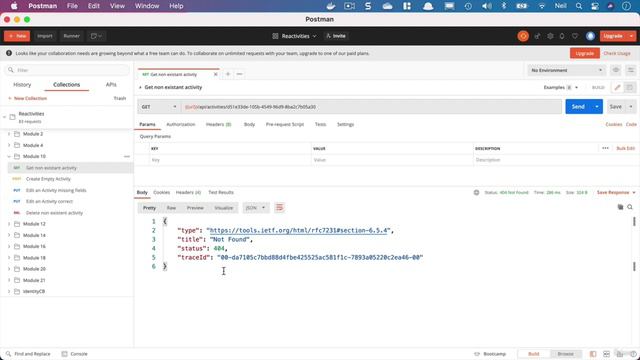Click the Invite button
640x360 pixels.
pos(336,36)
